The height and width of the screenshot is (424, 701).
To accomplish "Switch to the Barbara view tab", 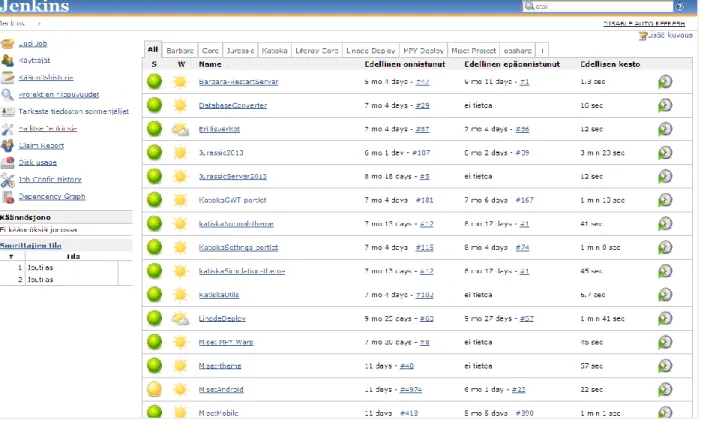I will pyautogui.click(x=180, y=51).
